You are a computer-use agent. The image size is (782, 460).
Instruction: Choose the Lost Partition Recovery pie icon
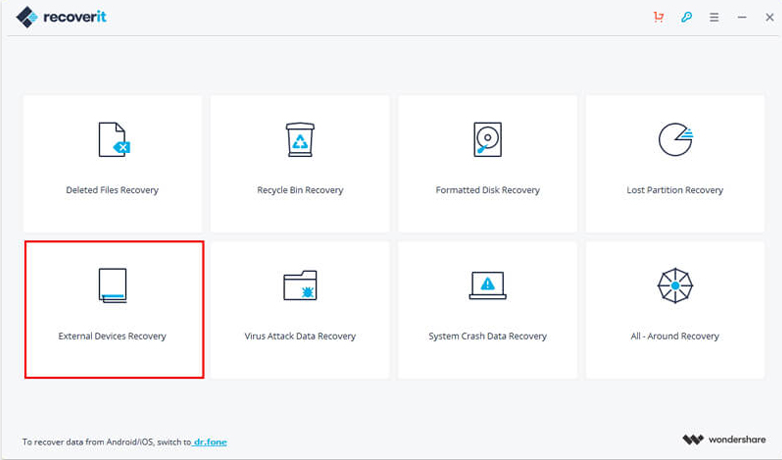pyautogui.click(x=675, y=140)
